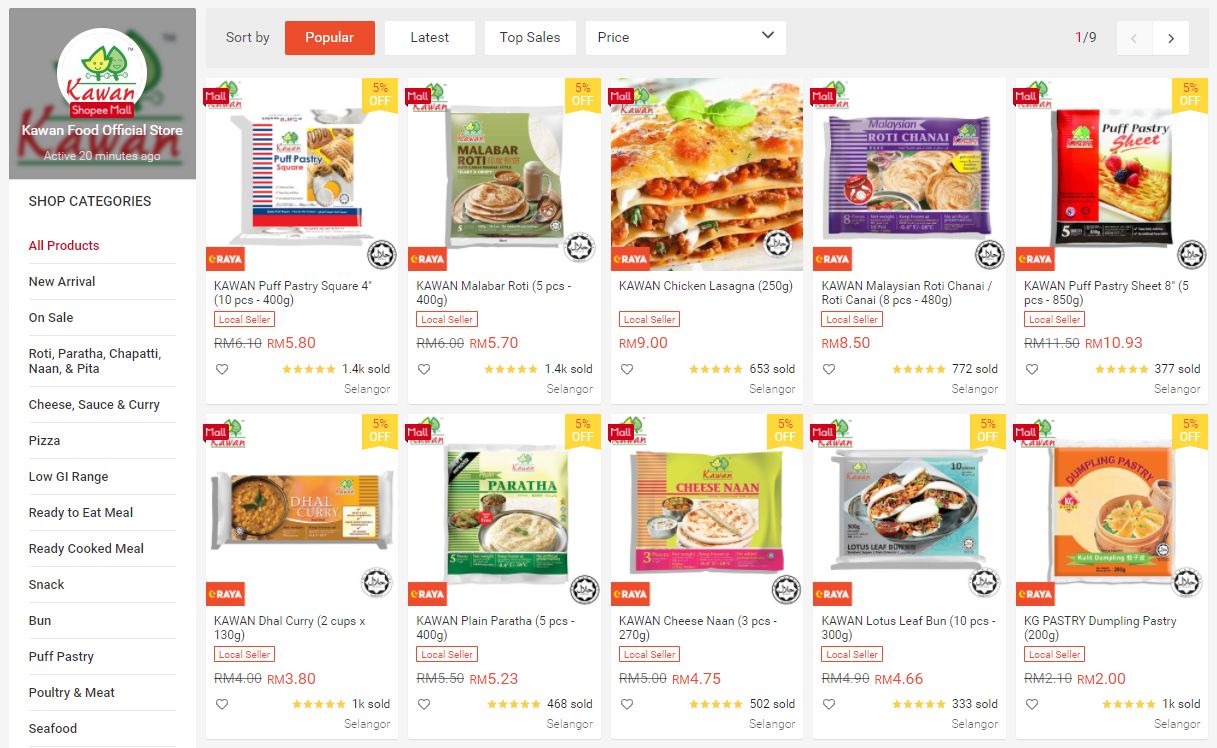The width and height of the screenshot is (1217, 748).
Task: Go to next page with right arrow
Action: (1171, 38)
